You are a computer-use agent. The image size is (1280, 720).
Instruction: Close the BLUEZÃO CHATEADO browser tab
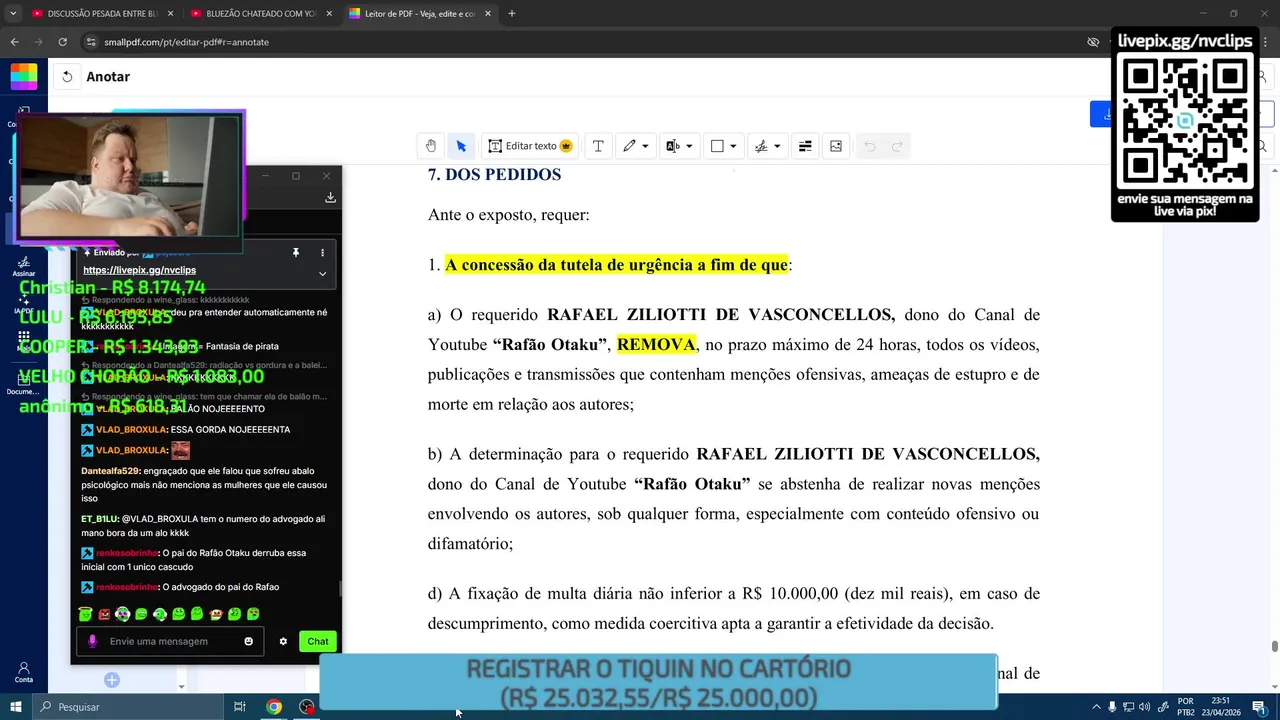point(329,14)
